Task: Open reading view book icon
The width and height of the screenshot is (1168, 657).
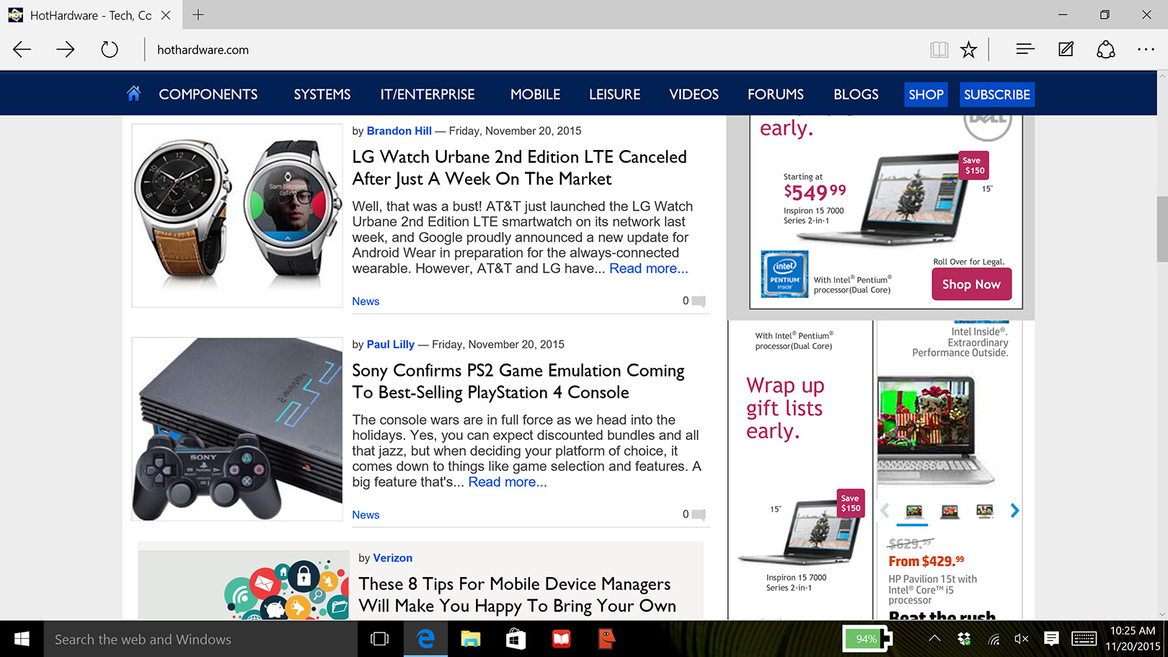Action: point(939,50)
